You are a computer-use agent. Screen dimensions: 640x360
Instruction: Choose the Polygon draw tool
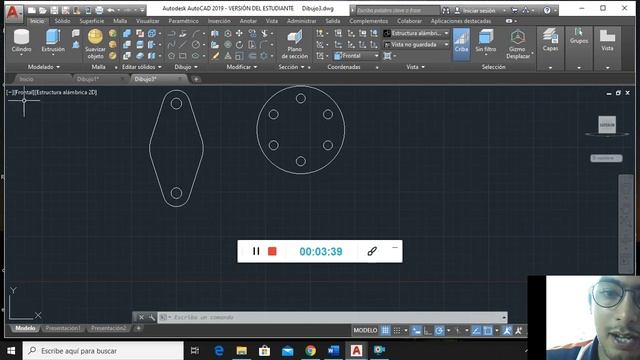click(171, 56)
